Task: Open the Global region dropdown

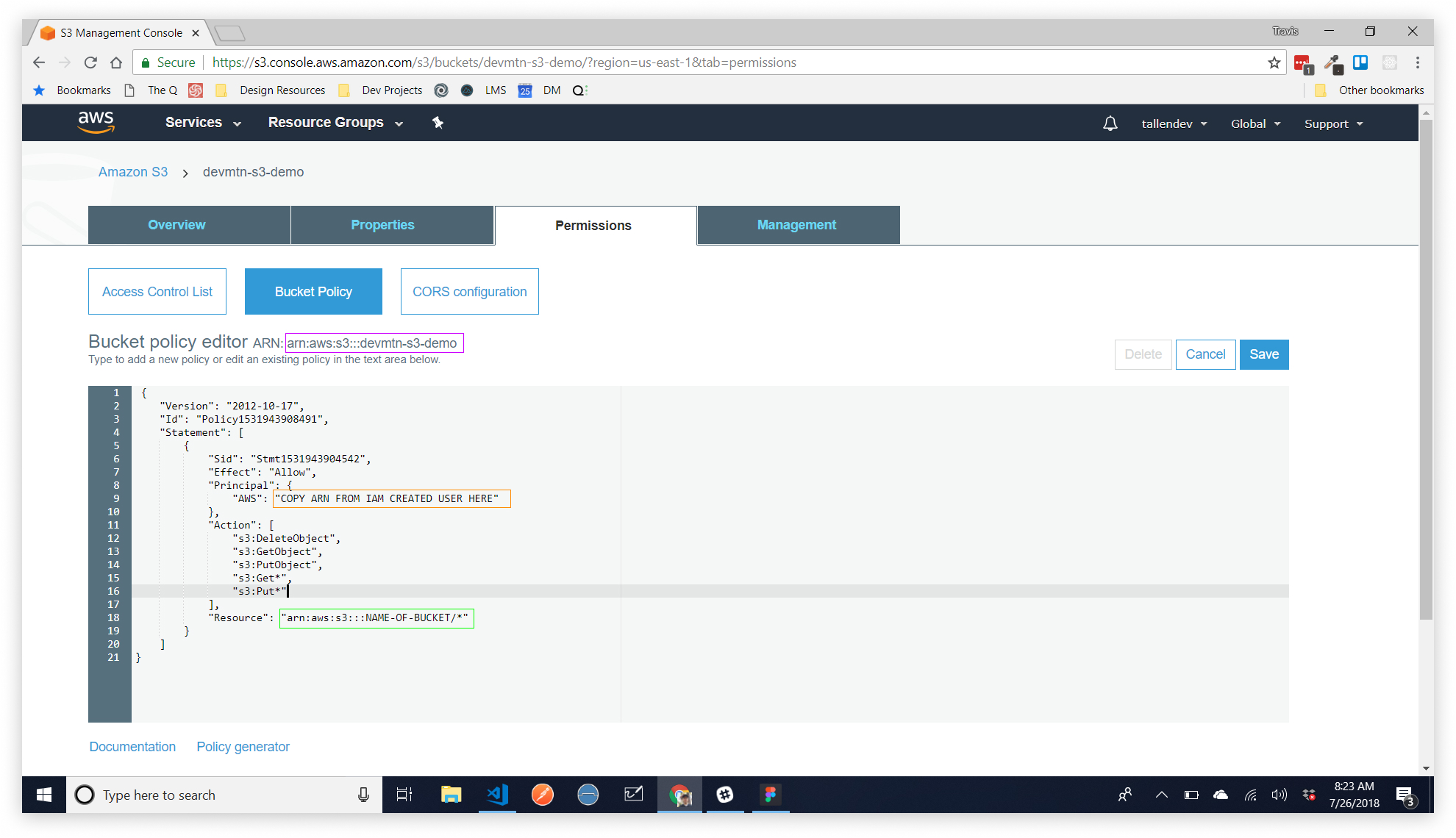Action: (1255, 123)
